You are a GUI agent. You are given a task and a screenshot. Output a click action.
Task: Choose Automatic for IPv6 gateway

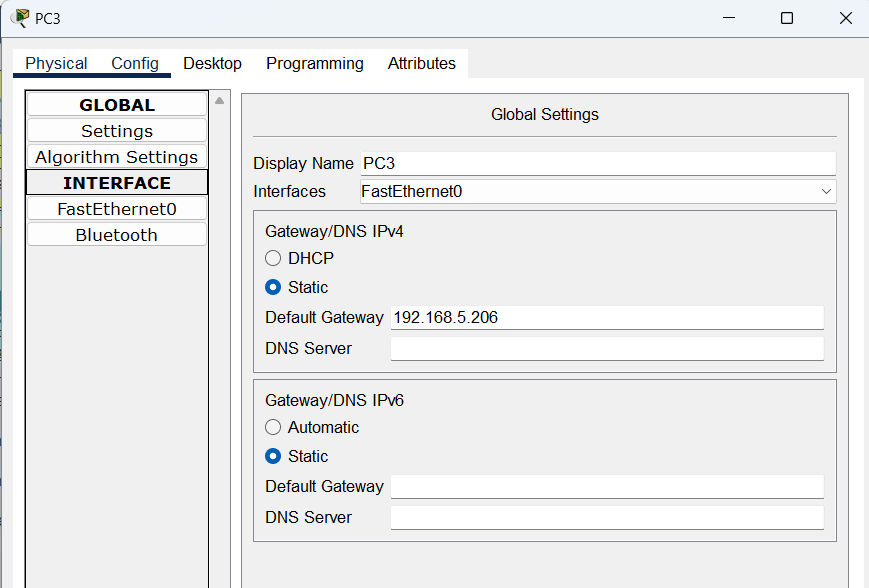click(273, 427)
